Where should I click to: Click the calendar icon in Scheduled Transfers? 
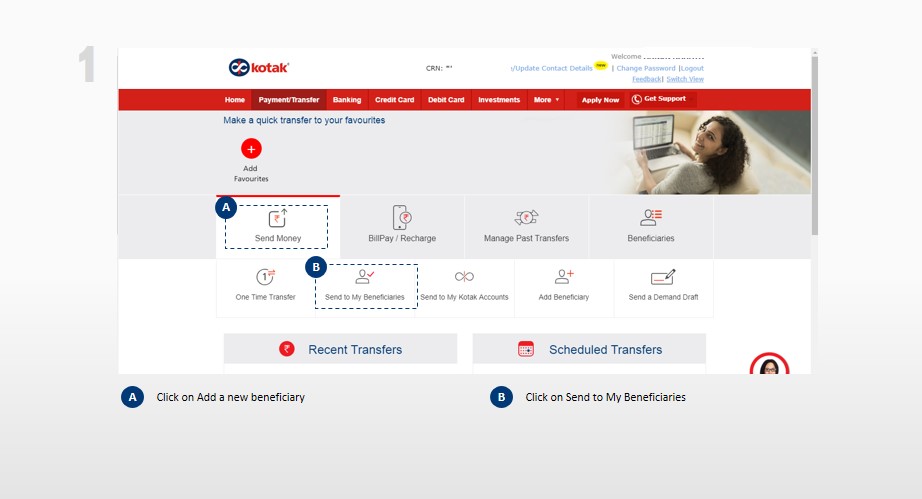(526, 349)
